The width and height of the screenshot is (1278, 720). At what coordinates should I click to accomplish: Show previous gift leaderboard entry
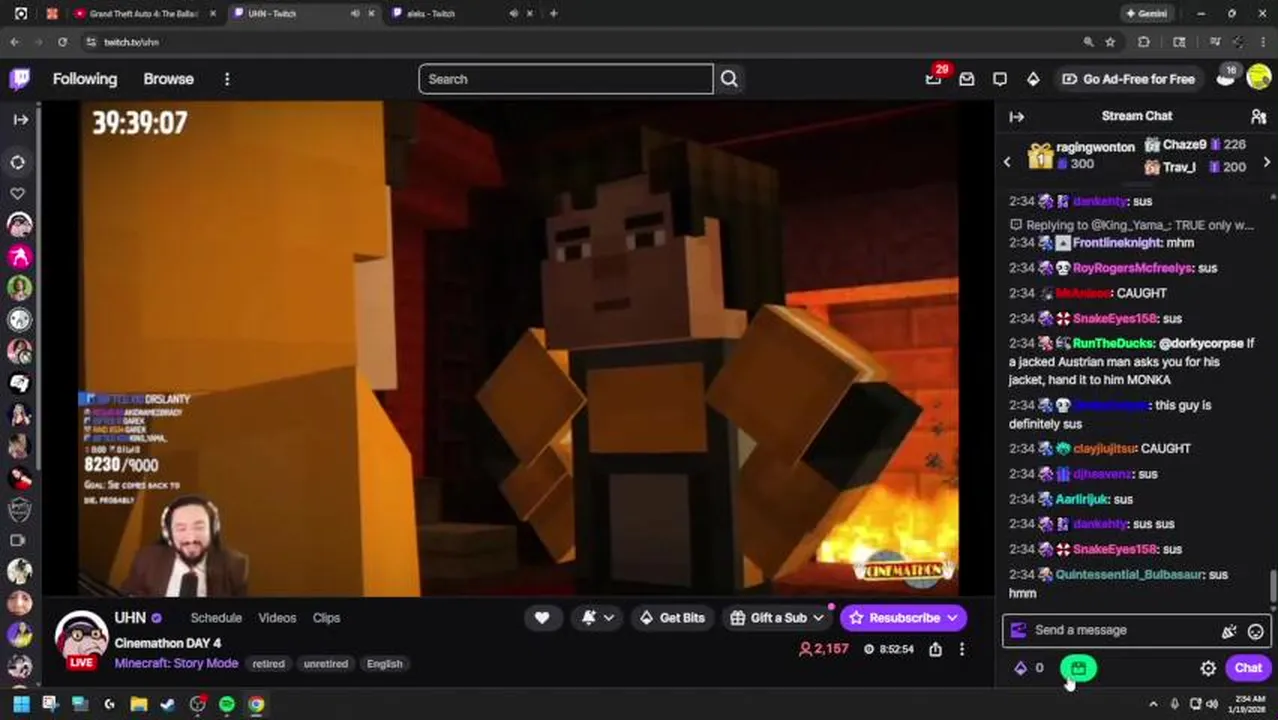[x=1007, y=162]
